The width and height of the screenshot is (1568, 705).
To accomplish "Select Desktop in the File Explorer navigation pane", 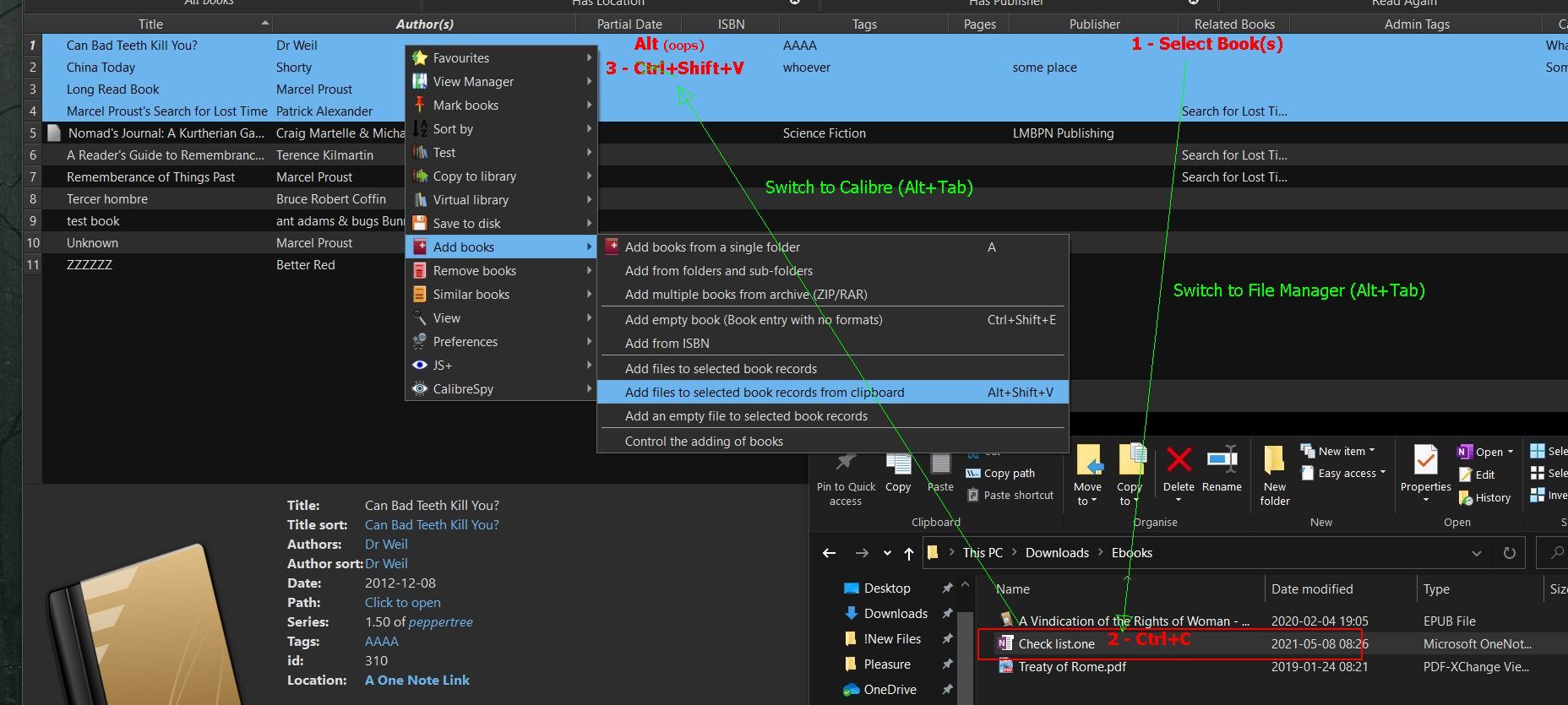I will coord(887,588).
